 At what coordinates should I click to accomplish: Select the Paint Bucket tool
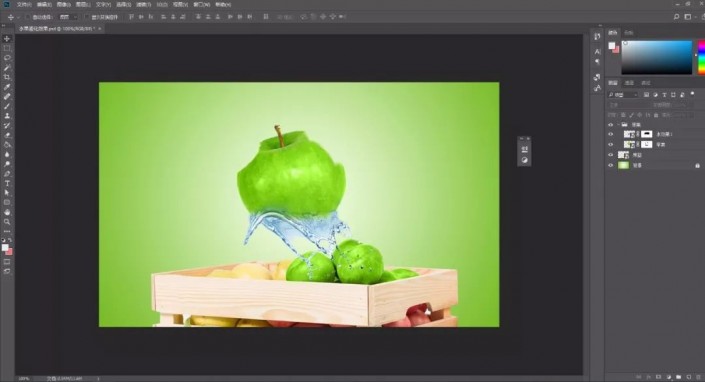pyautogui.click(x=7, y=145)
